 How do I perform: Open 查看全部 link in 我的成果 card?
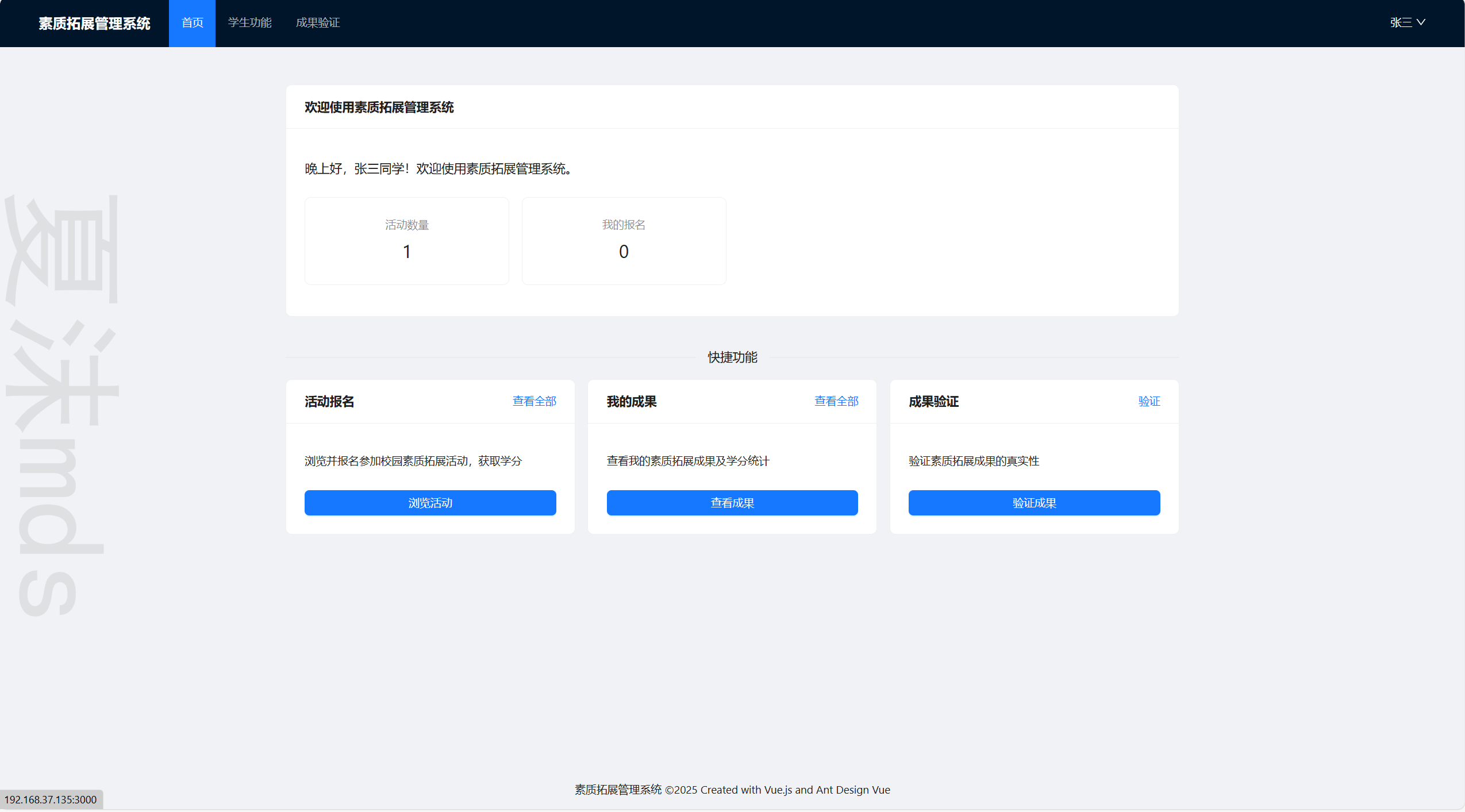[836, 401]
